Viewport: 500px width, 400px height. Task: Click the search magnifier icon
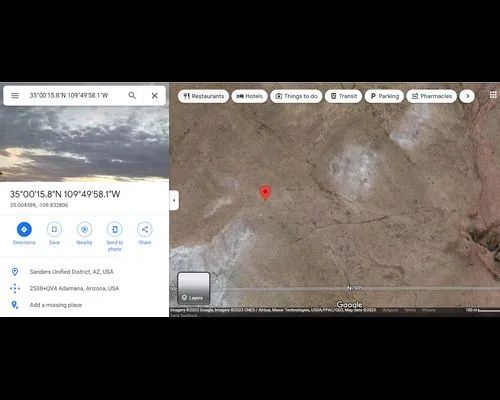coord(132,96)
